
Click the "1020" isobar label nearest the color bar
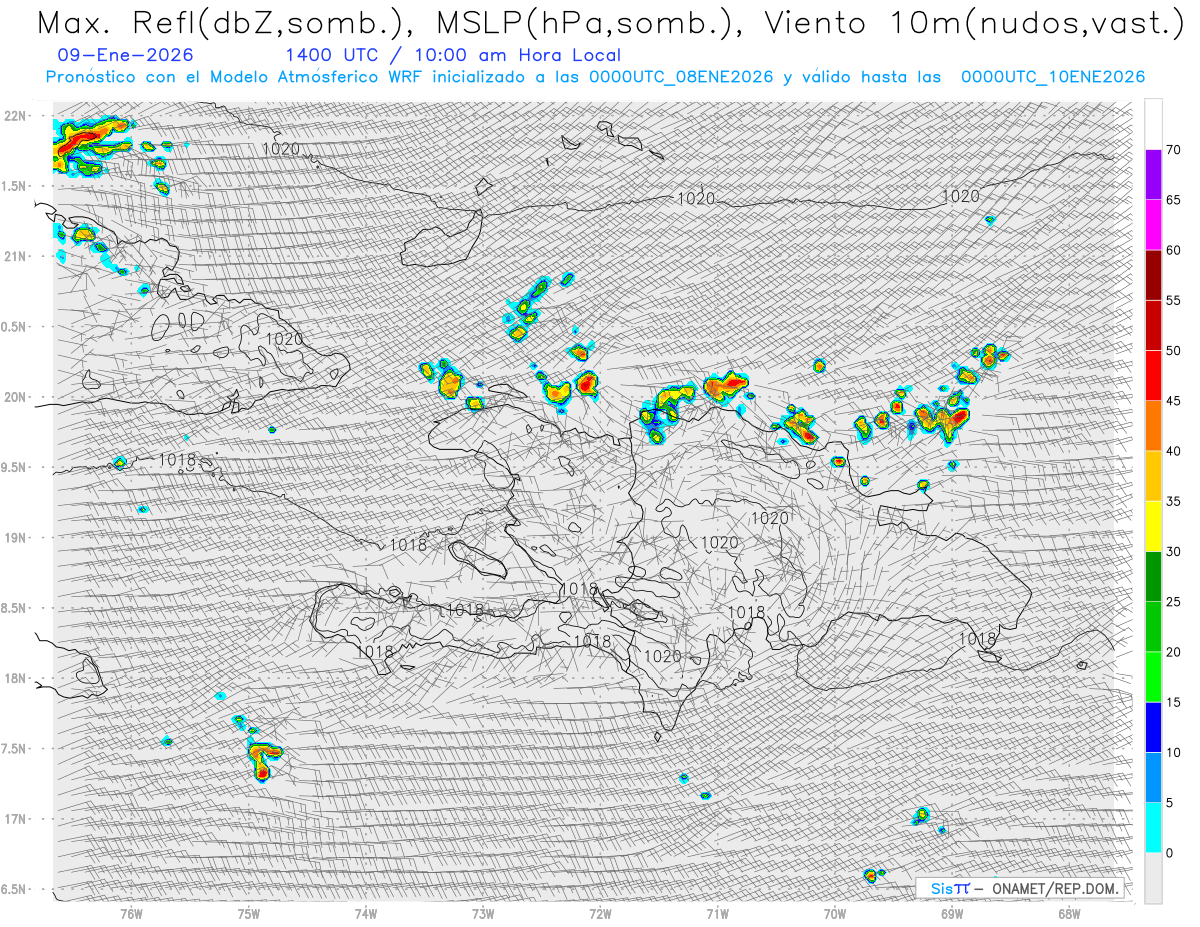click(961, 197)
